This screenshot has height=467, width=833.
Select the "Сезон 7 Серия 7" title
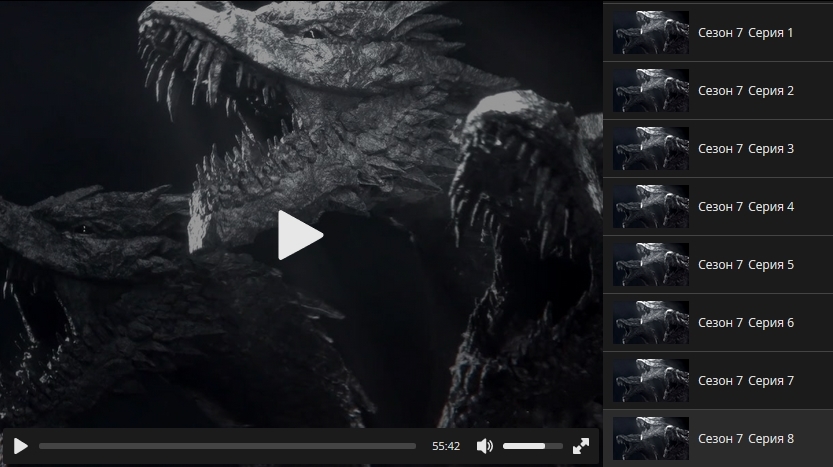coord(746,380)
